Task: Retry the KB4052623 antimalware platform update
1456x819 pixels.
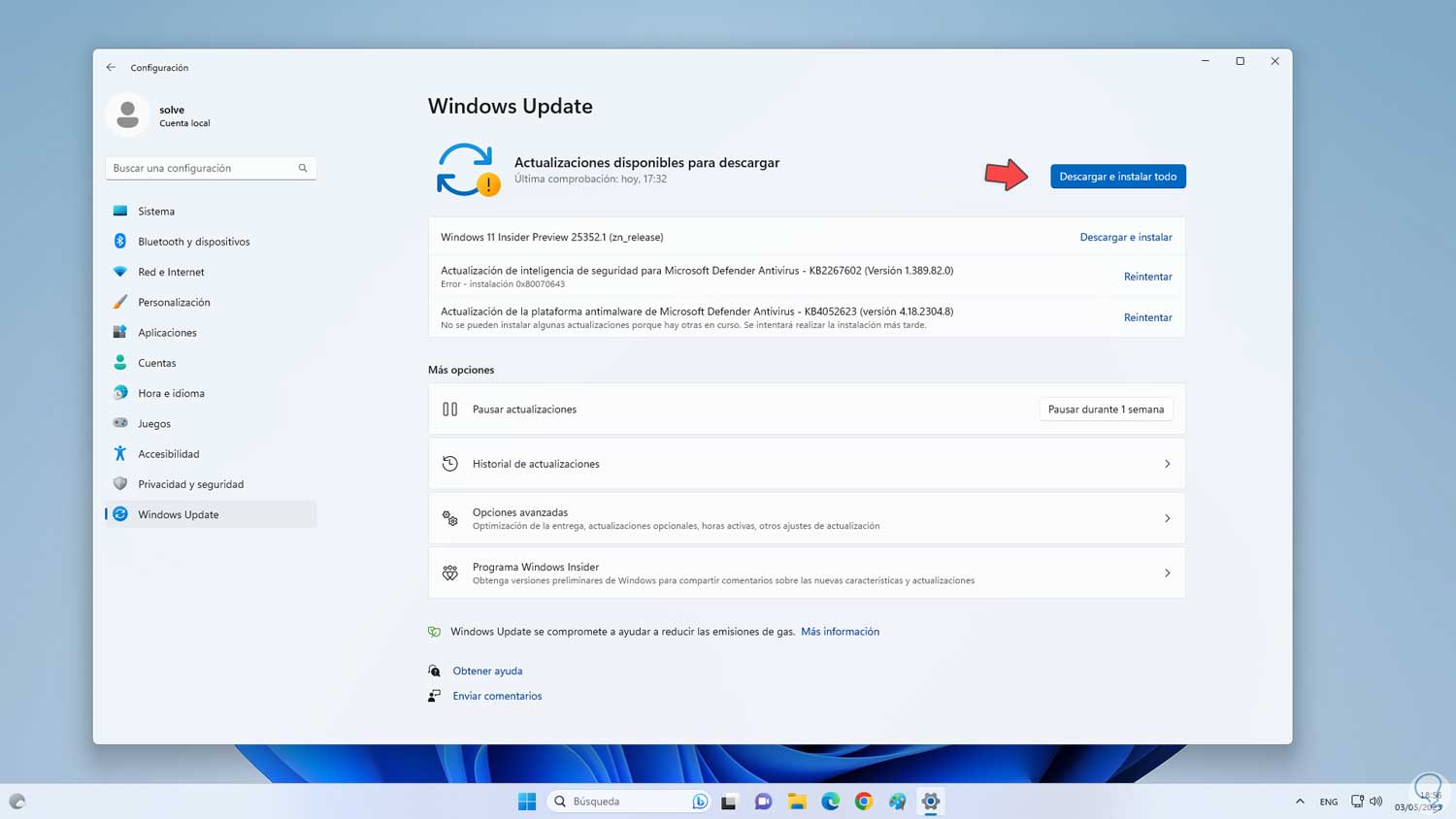Action: [1147, 317]
